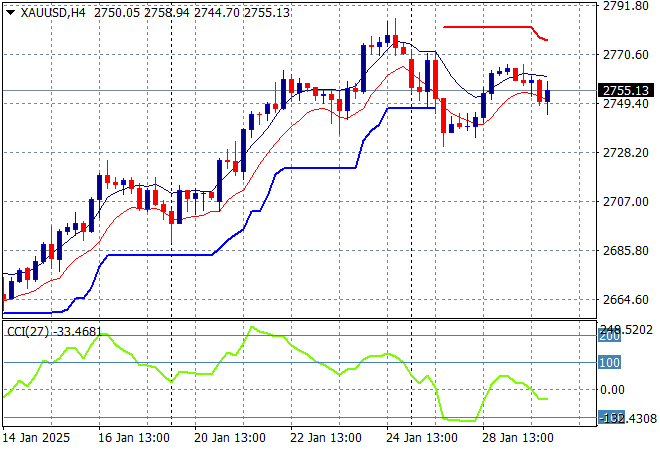This screenshot has height=450, width=660.
Task: Select the 2707.00 price axis label
Action: 626,202
